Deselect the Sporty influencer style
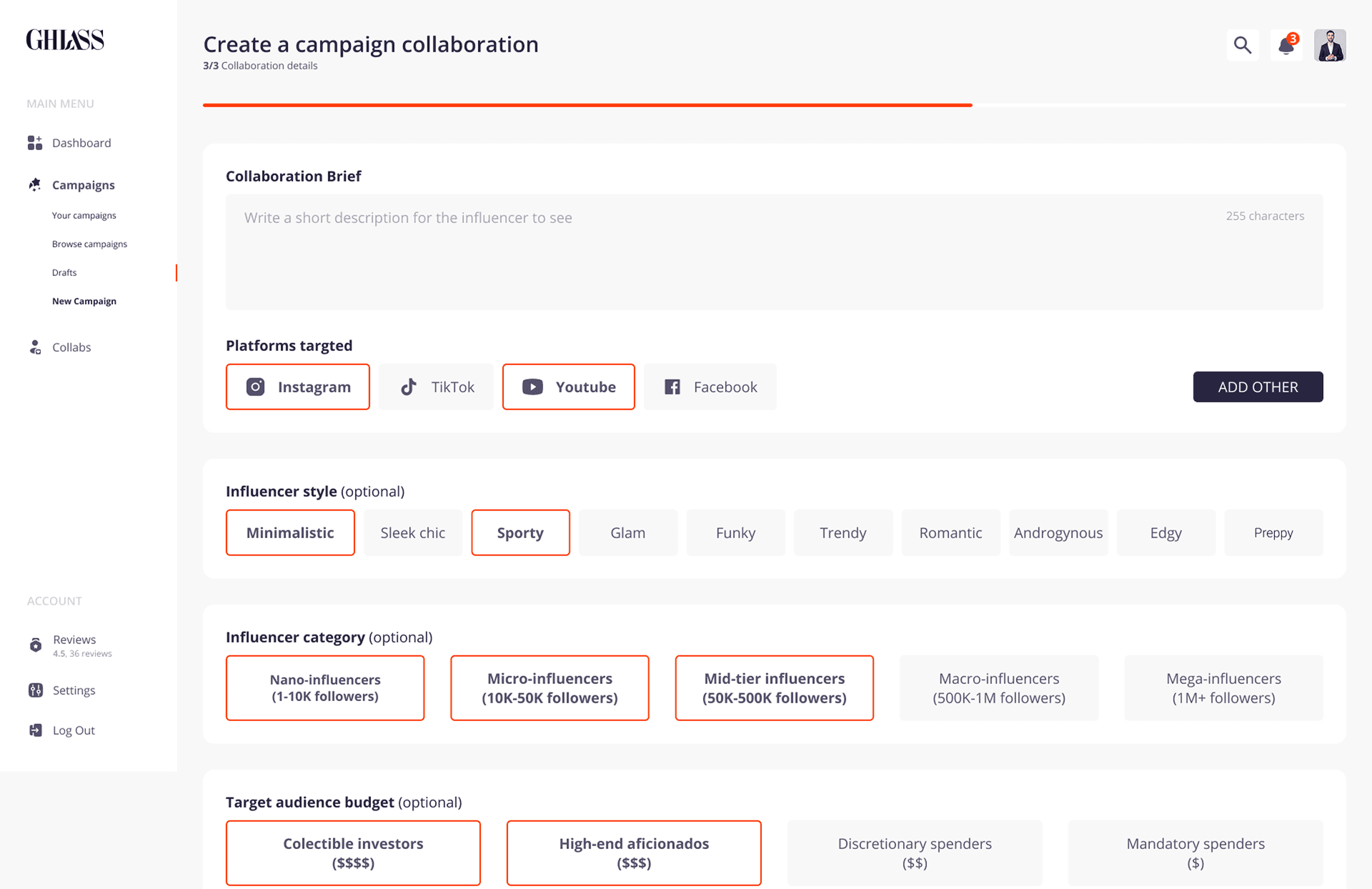 point(520,532)
